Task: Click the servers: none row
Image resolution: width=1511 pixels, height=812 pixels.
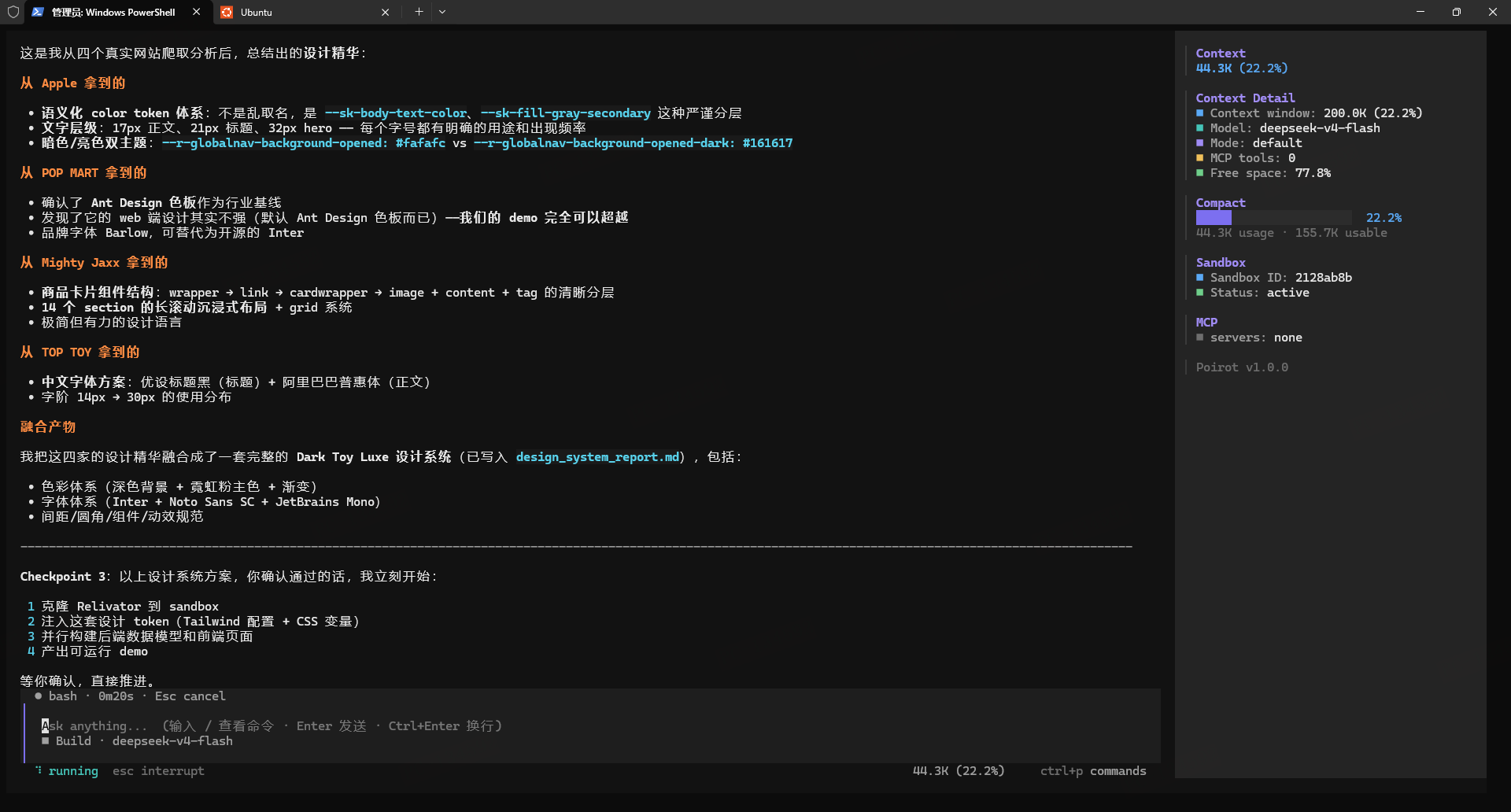Action: pyautogui.click(x=1249, y=338)
